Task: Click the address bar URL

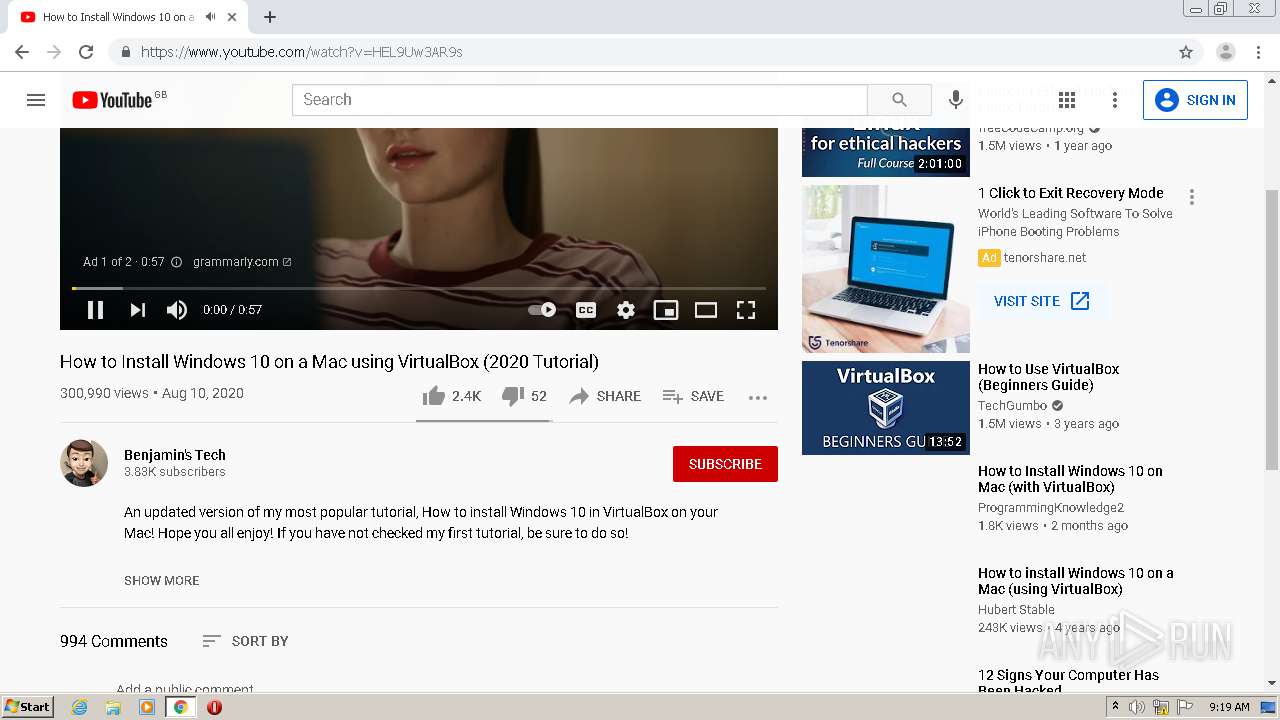Action: point(301,52)
